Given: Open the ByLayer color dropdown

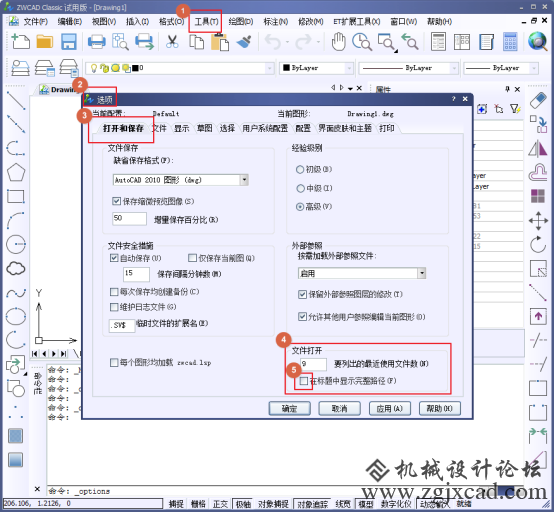Looking at the screenshot, I should [349, 68].
